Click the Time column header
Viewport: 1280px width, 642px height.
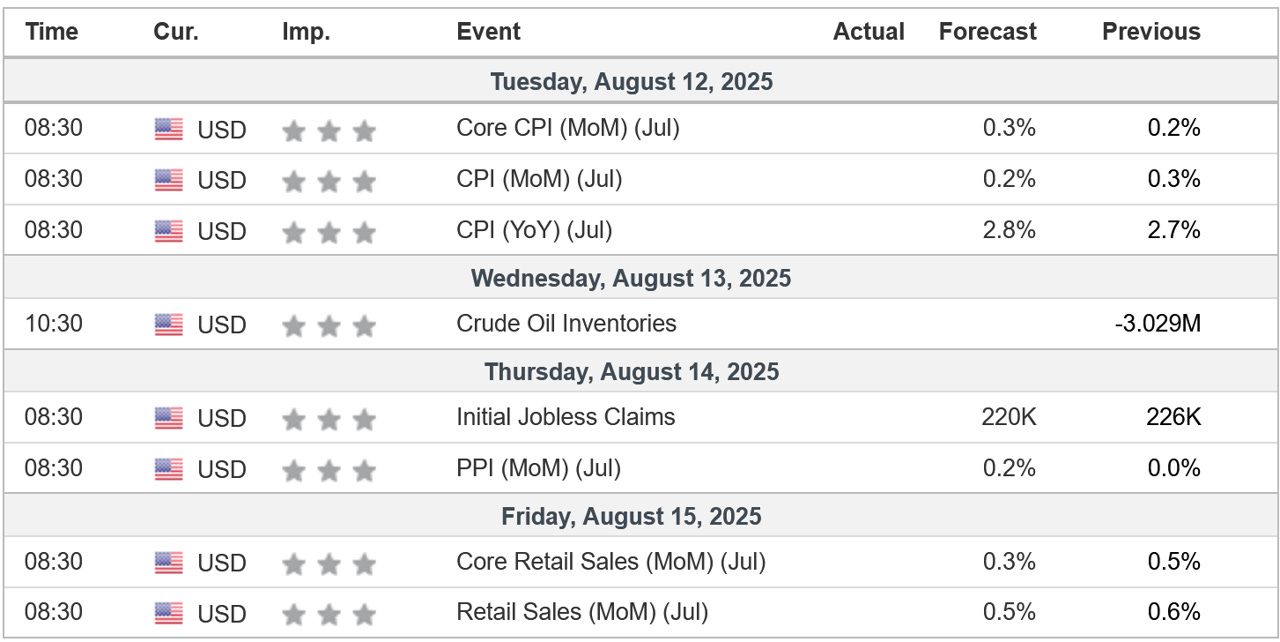(52, 32)
